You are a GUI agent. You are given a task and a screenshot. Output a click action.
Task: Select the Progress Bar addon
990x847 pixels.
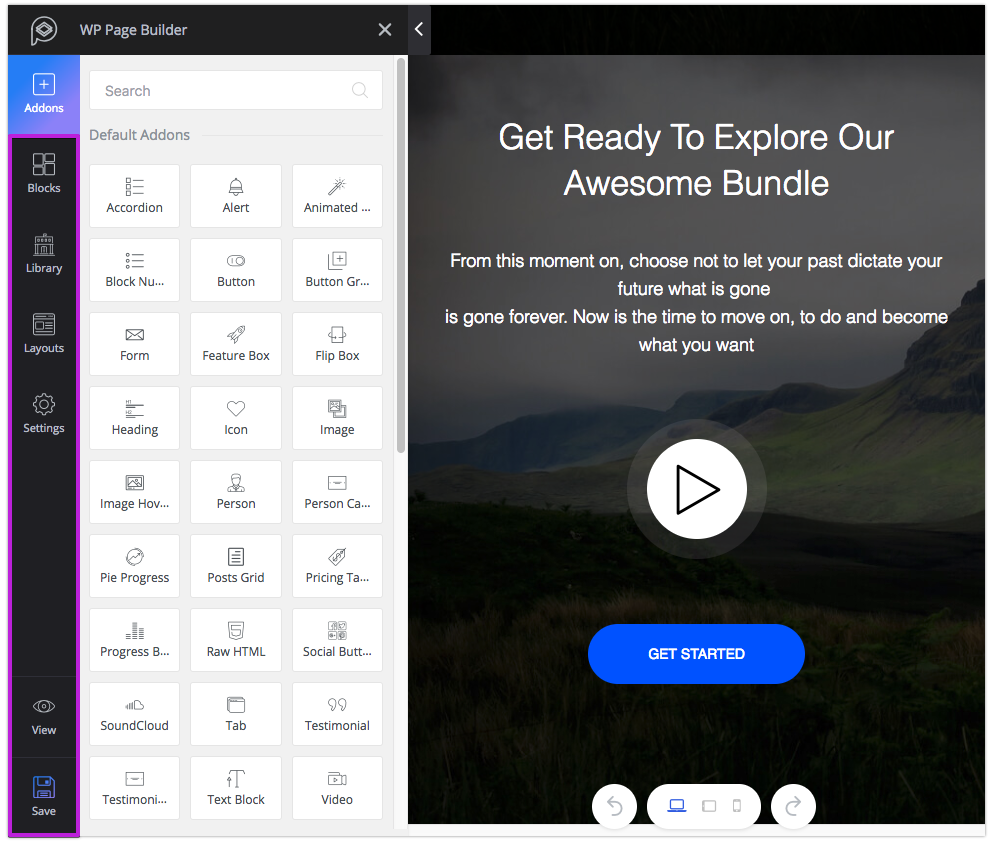coord(134,639)
